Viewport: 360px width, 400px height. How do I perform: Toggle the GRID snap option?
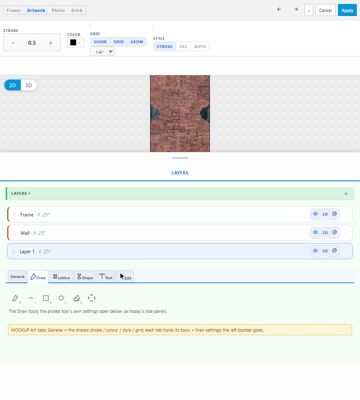[119, 42]
